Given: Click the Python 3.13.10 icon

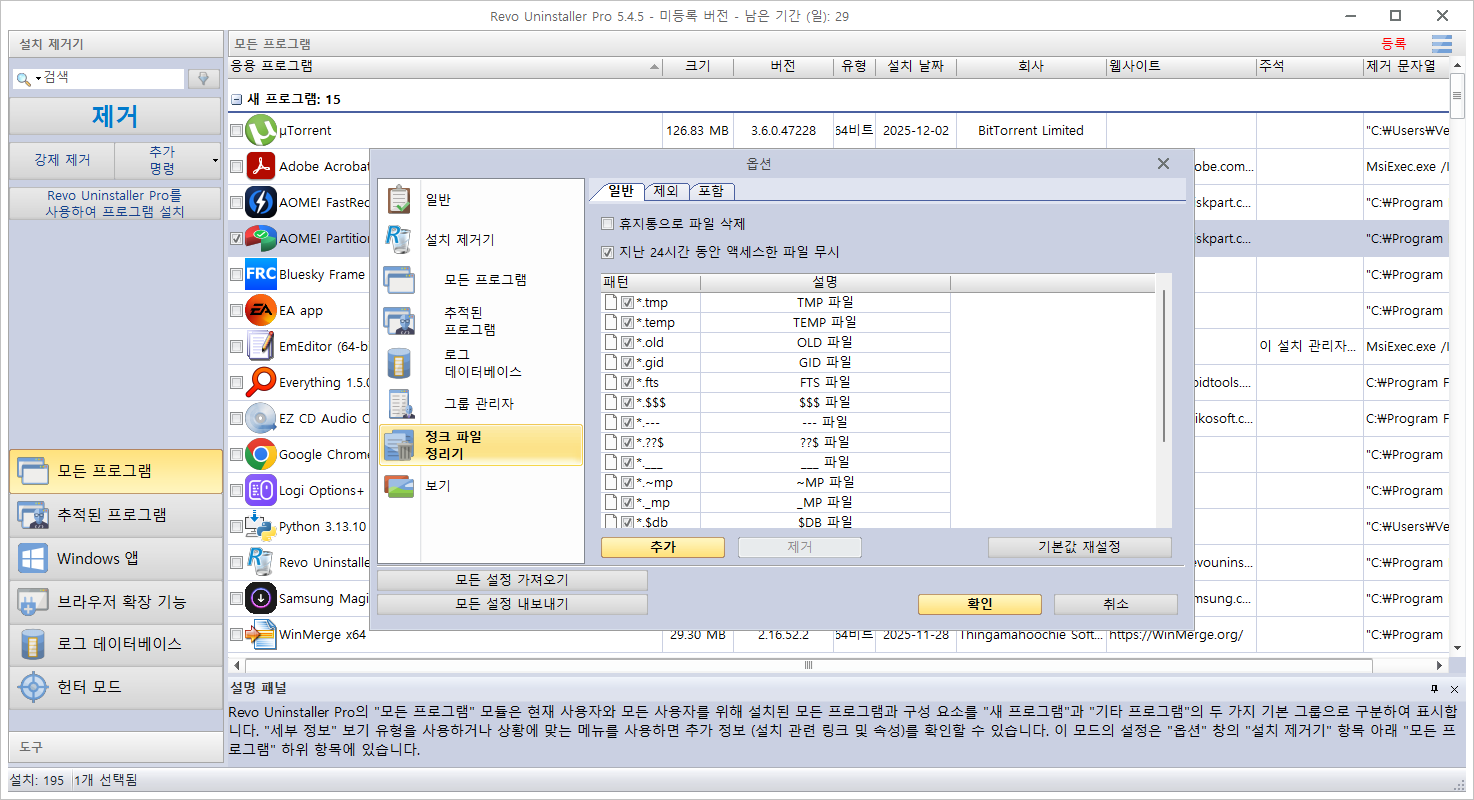Looking at the screenshot, I should 261,527.
